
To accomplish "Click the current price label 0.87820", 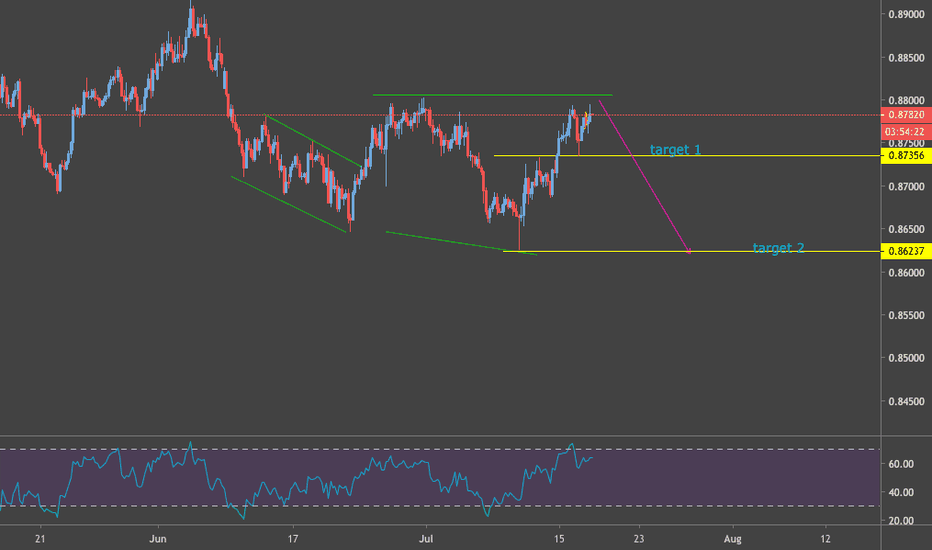I will tap(906, 115).
